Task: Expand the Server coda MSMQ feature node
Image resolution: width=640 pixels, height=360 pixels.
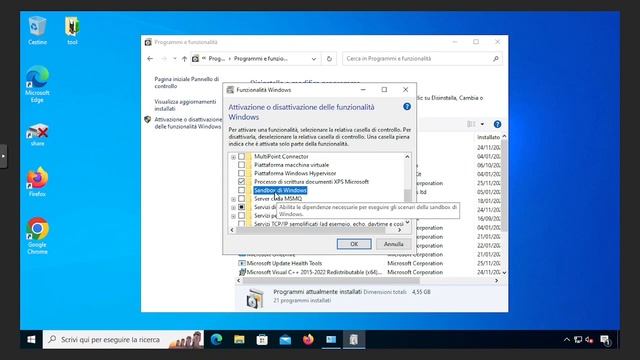Action: click(x=233, y=199)
